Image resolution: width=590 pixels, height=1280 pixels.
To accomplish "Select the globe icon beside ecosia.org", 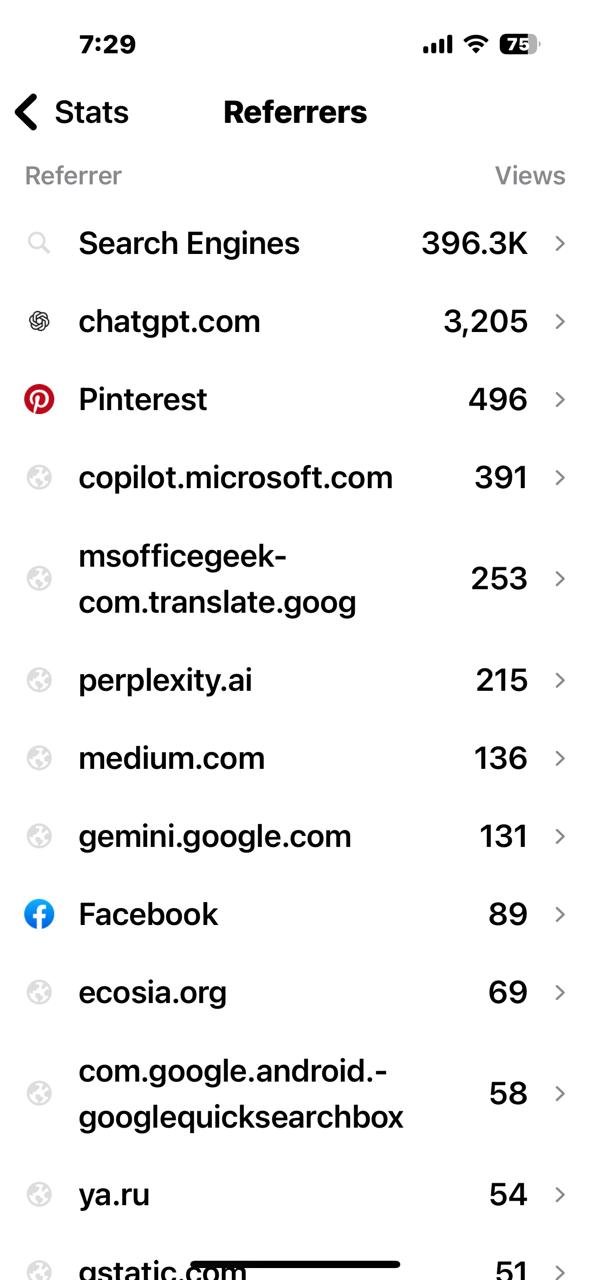I will click(39, 991).
